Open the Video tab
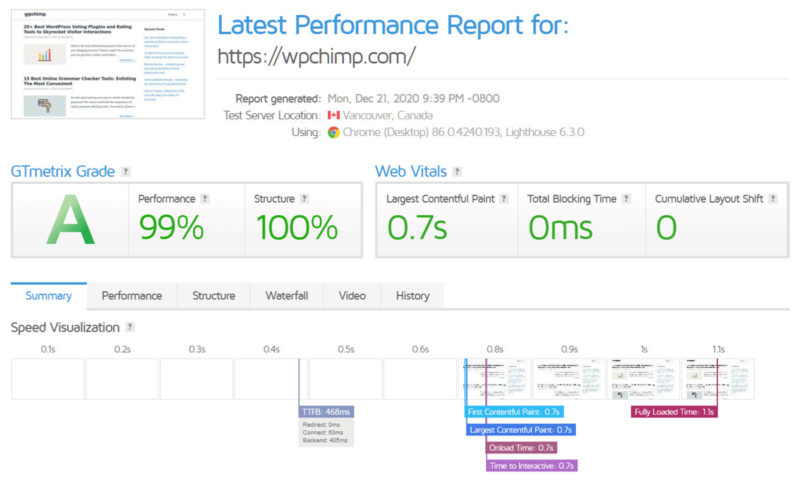Viewport: 800px width, 480px height. point(352,296)
